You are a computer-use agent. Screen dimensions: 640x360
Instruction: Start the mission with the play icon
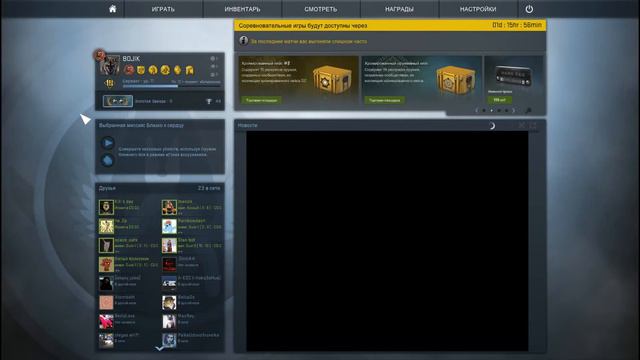coord(108,143)
